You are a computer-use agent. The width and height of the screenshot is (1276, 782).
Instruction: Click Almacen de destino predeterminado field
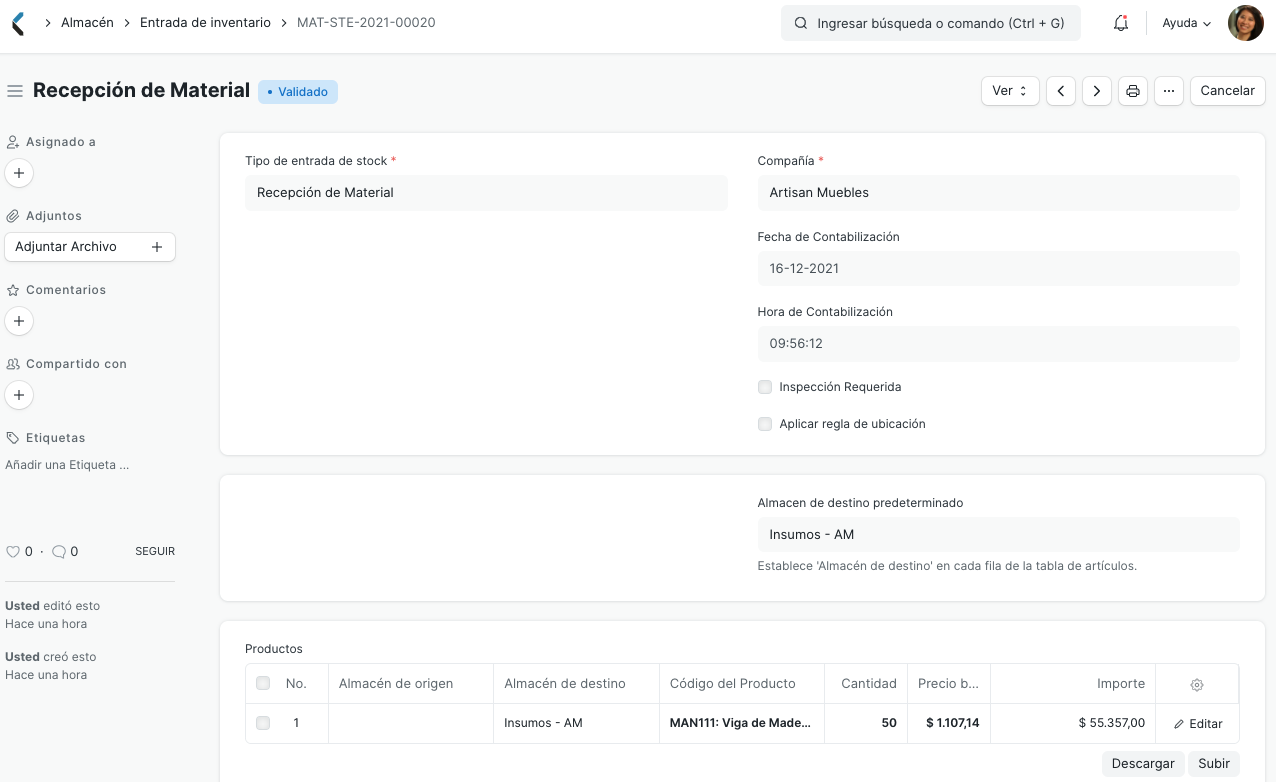[998, 535]
